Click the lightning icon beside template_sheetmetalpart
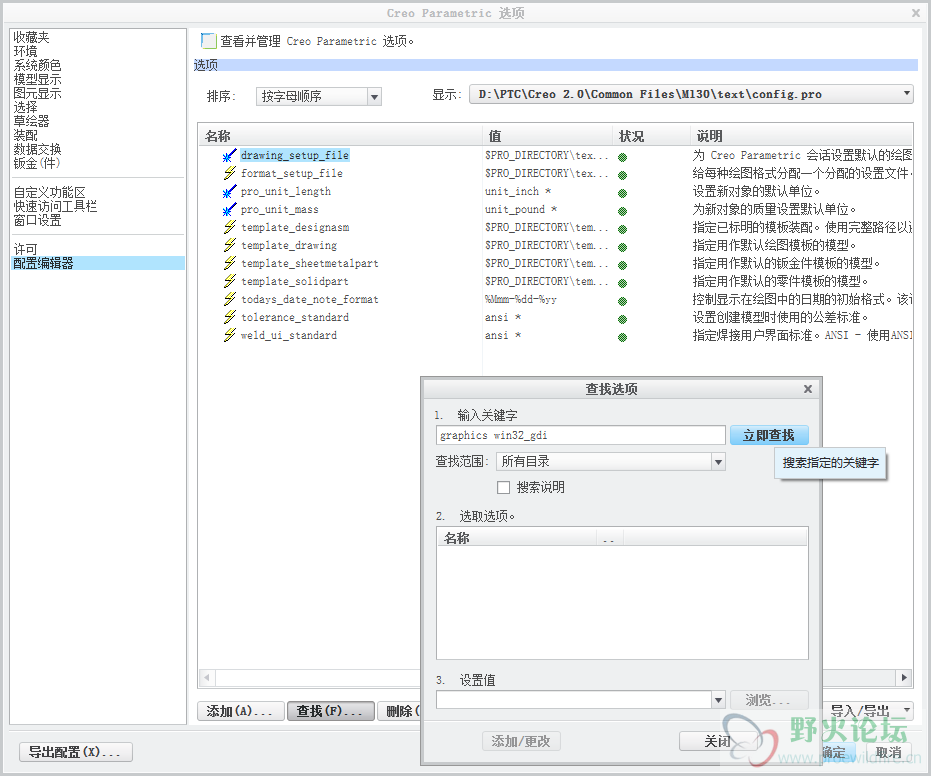 229,263
